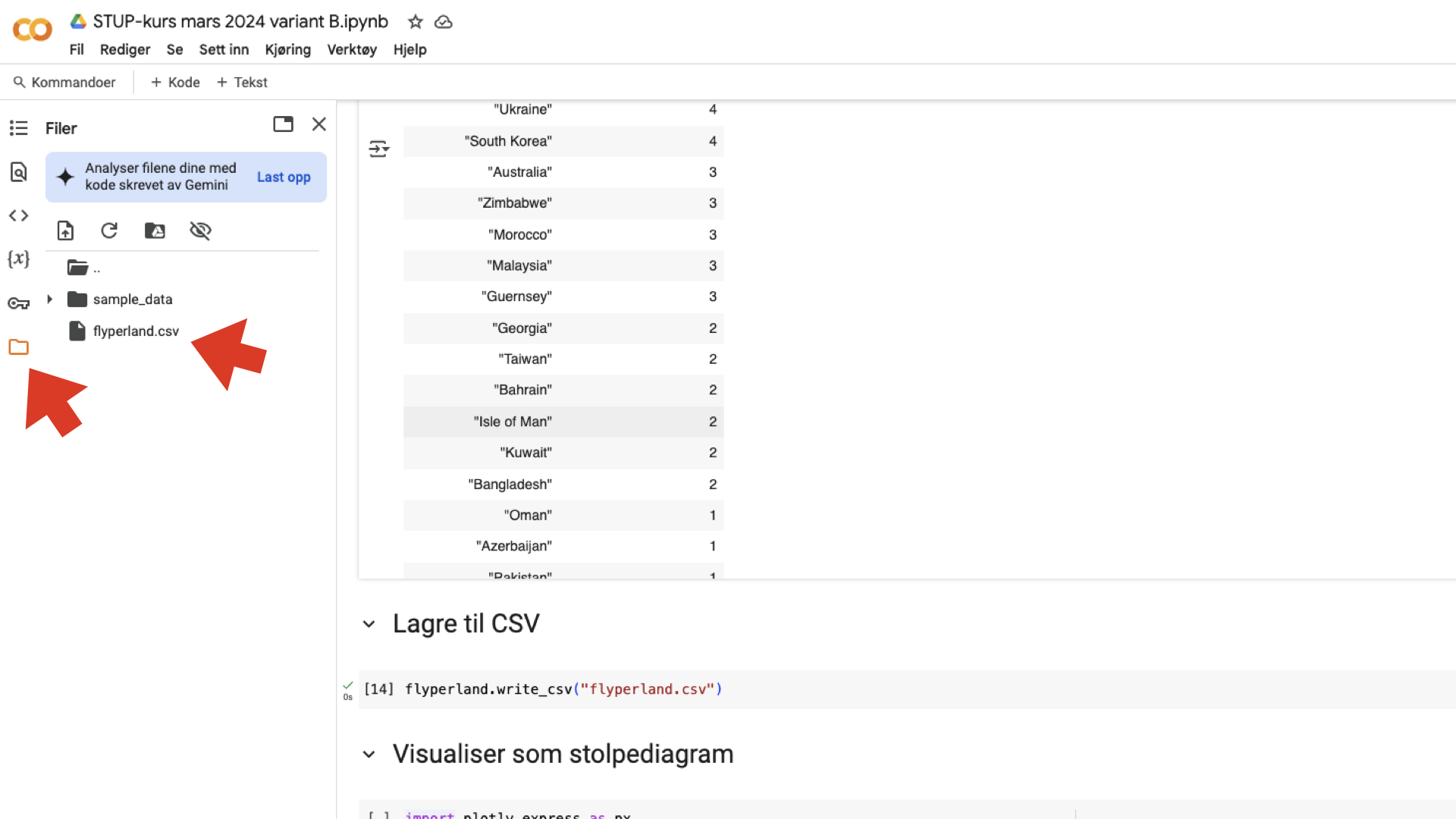This screenshot has width=1456, height=819.
Task: Open the Kjøring menu
Action: [287, 49]
